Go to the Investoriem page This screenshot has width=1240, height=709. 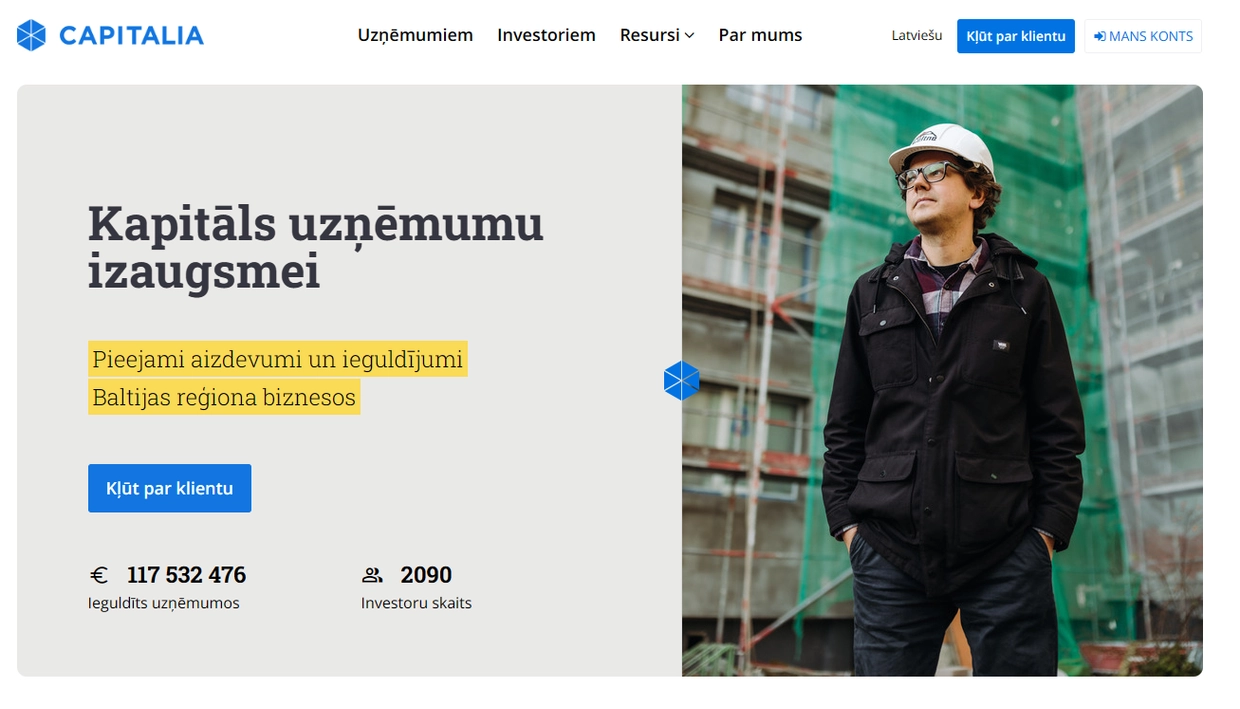click(x=546, y=35)
